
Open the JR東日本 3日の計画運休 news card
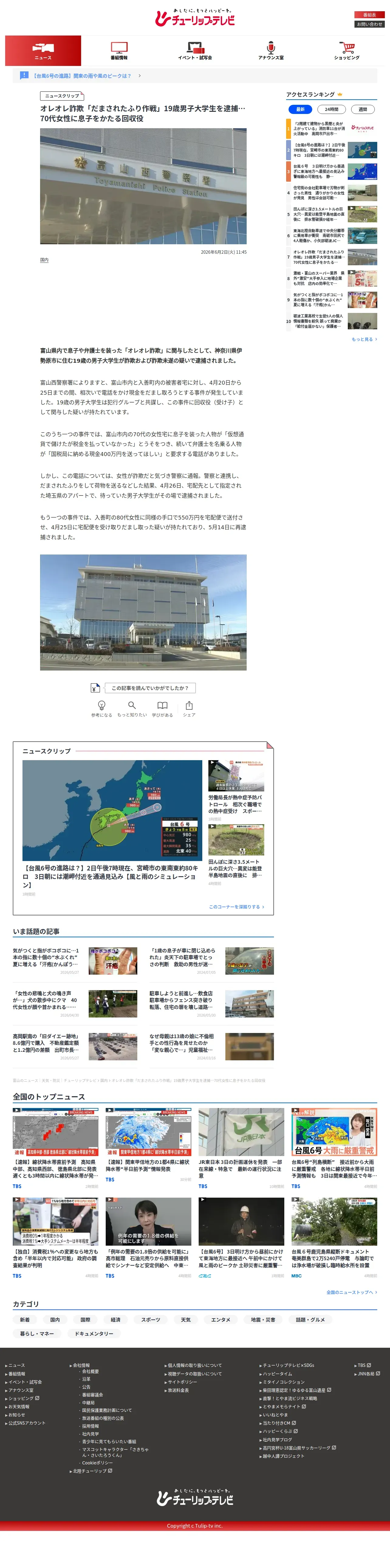(x=241, y=1148)
